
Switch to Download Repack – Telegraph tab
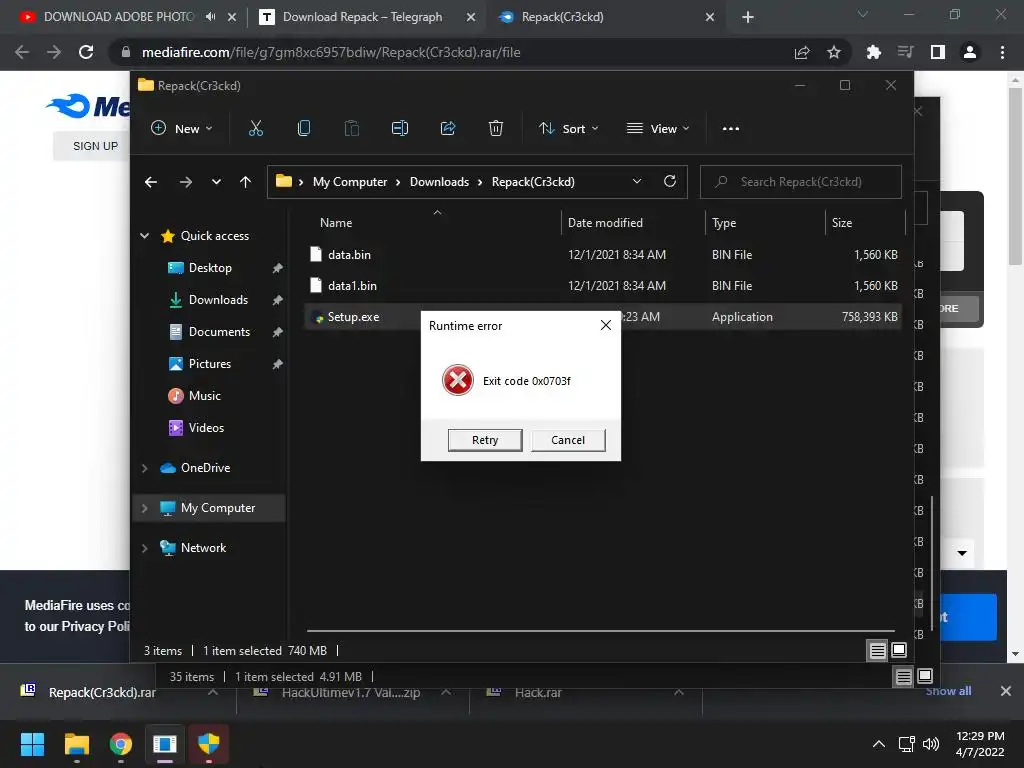(362, 17)
